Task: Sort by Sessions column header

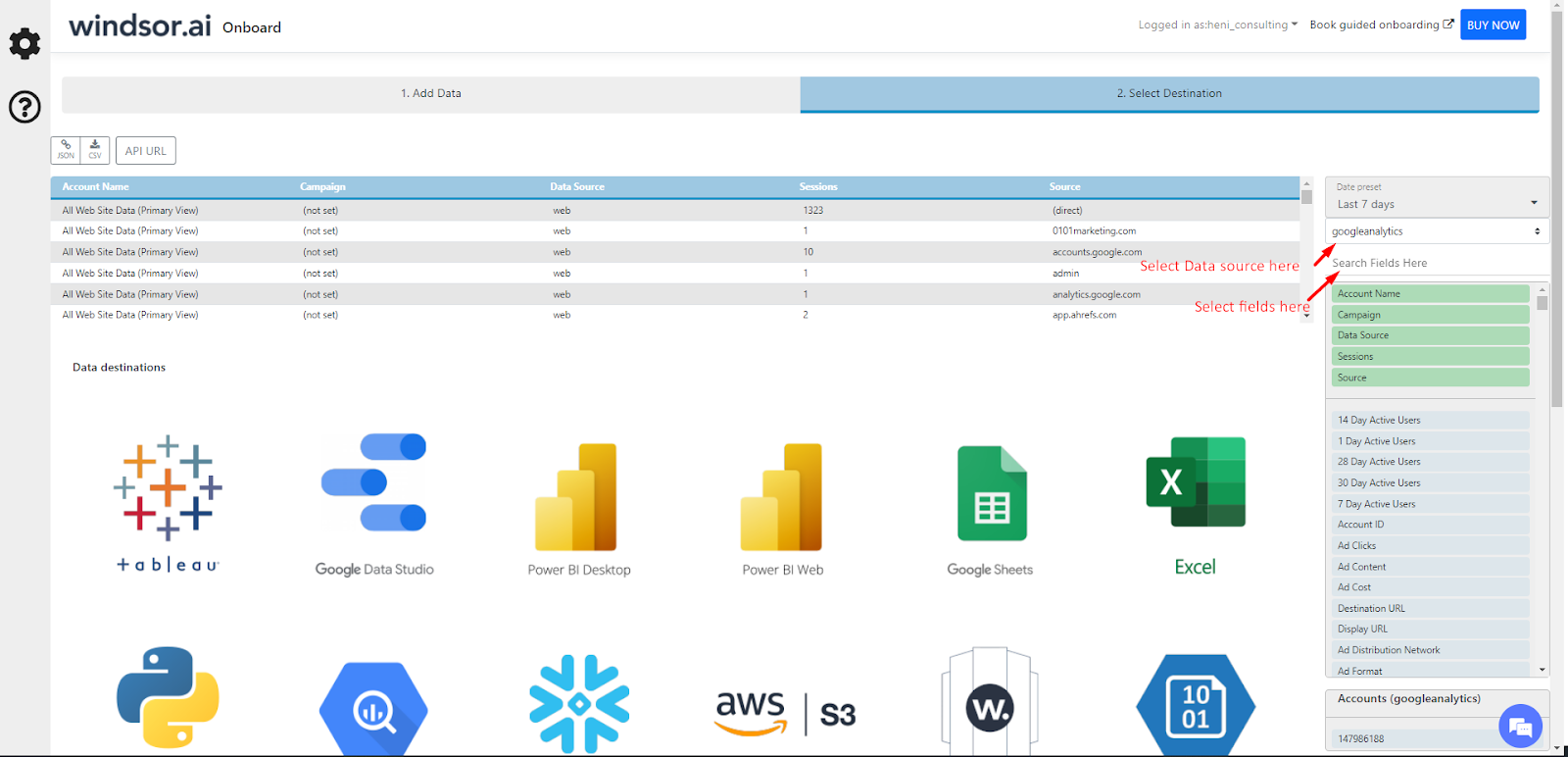Action: click(x=818, y=187)
